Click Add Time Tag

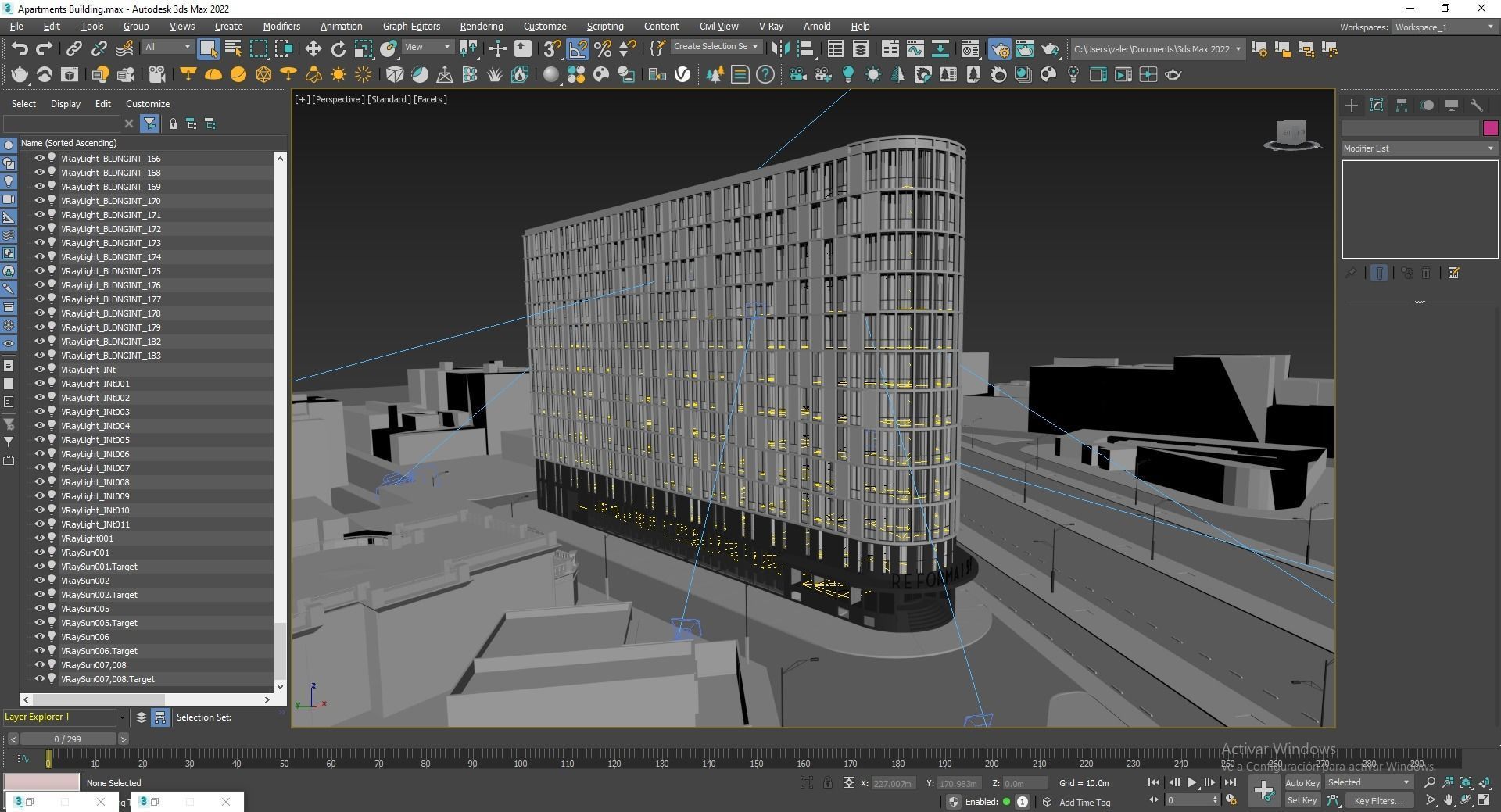click(x=1084, y=803)
